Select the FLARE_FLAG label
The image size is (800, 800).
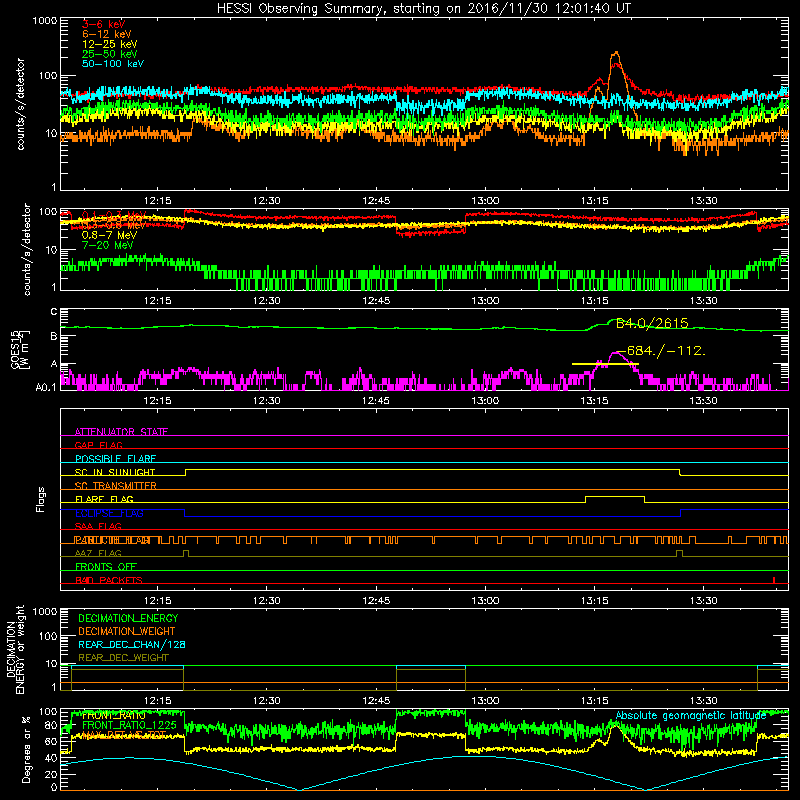(x=104, y=499)
